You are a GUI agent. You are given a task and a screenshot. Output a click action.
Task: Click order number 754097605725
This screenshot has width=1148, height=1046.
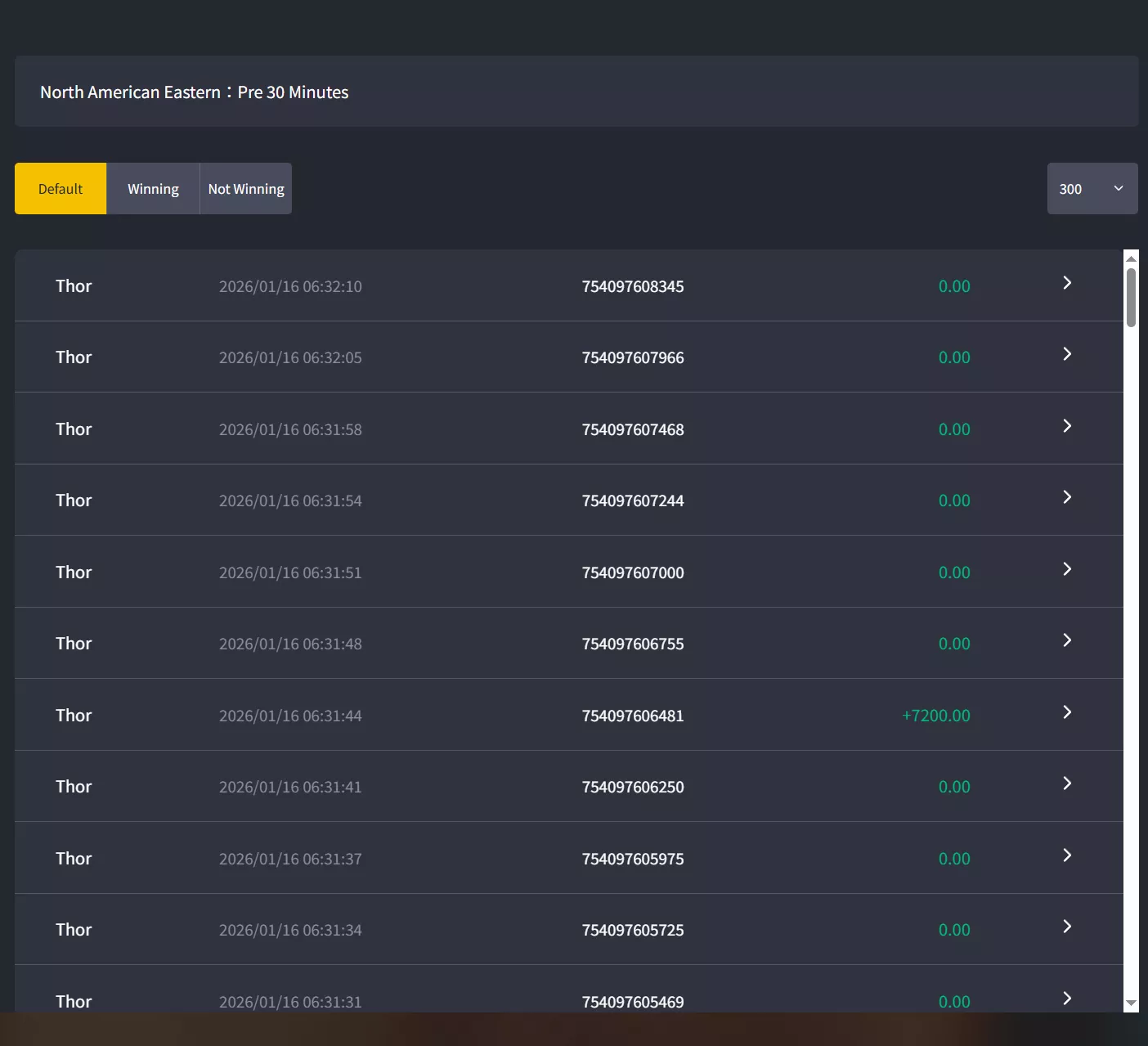[x=633, y=931]
